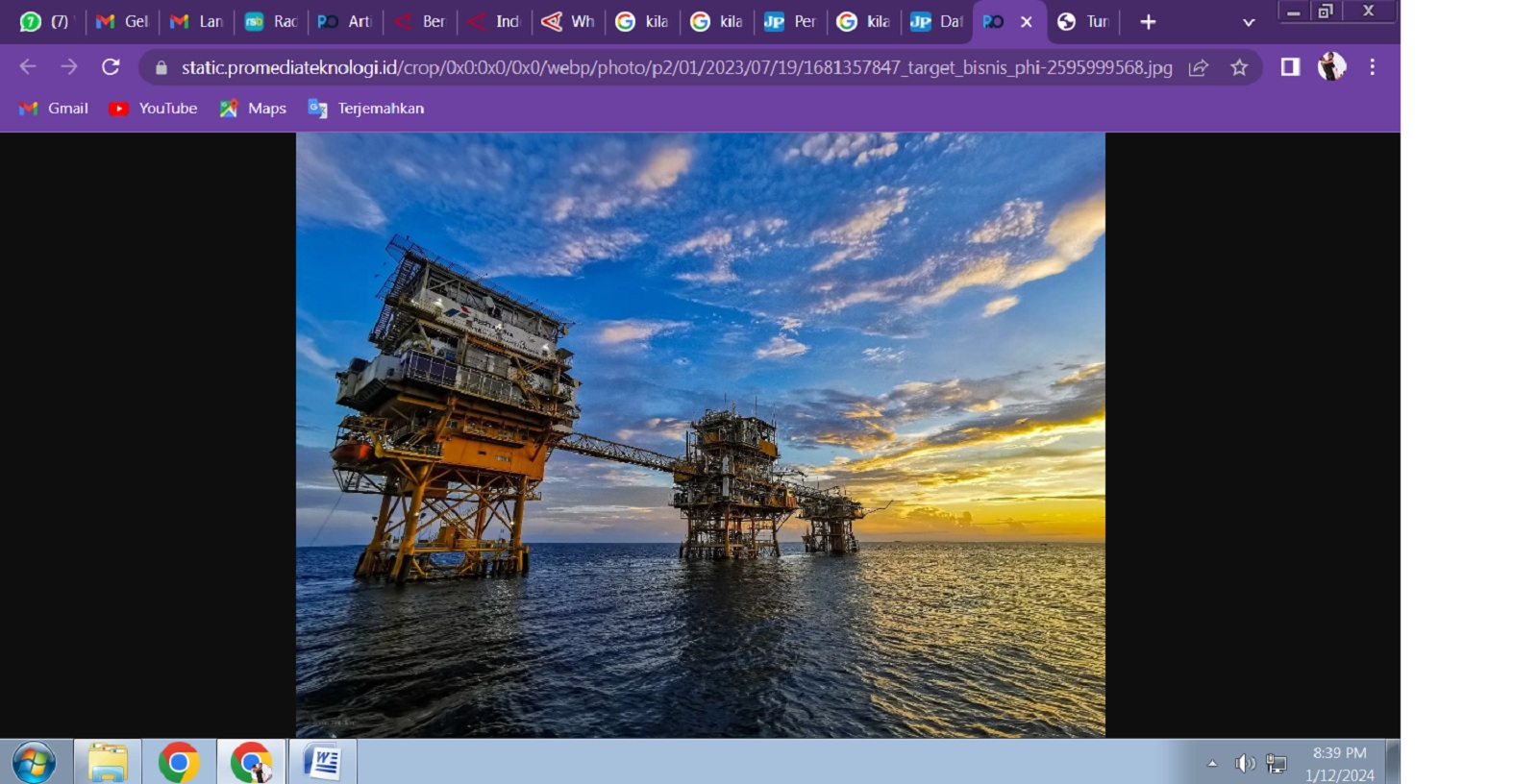
Task: Open Microsoft Word from the taskbar
Action: (x=323, y=763)
